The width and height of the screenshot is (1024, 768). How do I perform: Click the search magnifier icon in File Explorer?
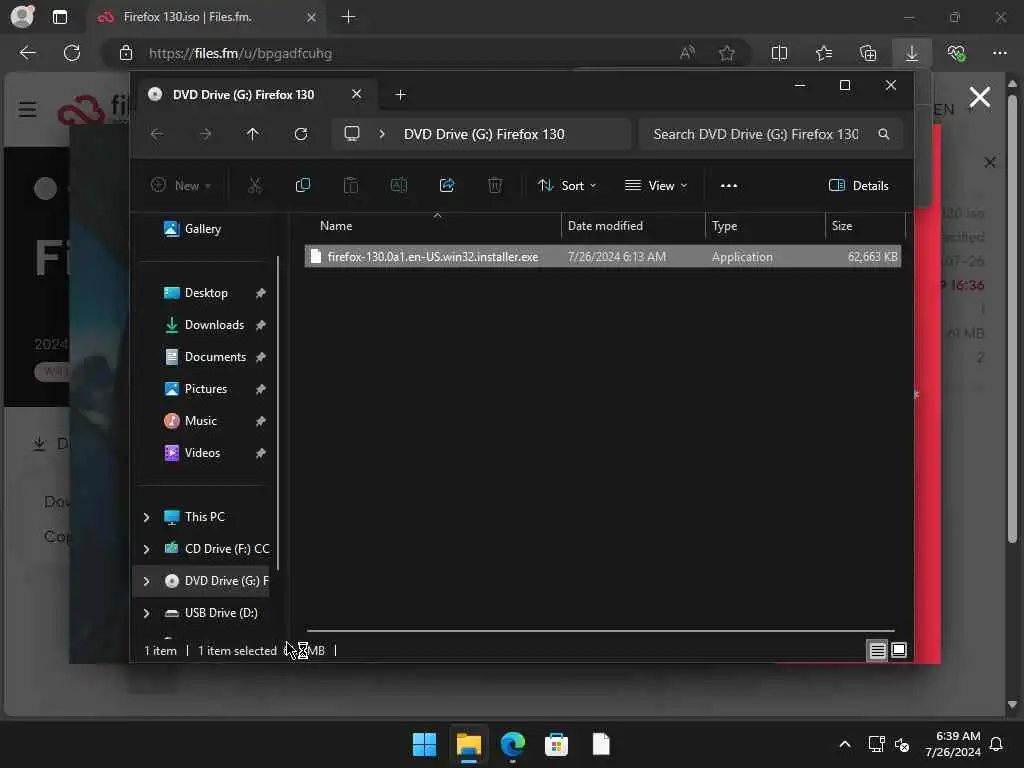point(884,134)
